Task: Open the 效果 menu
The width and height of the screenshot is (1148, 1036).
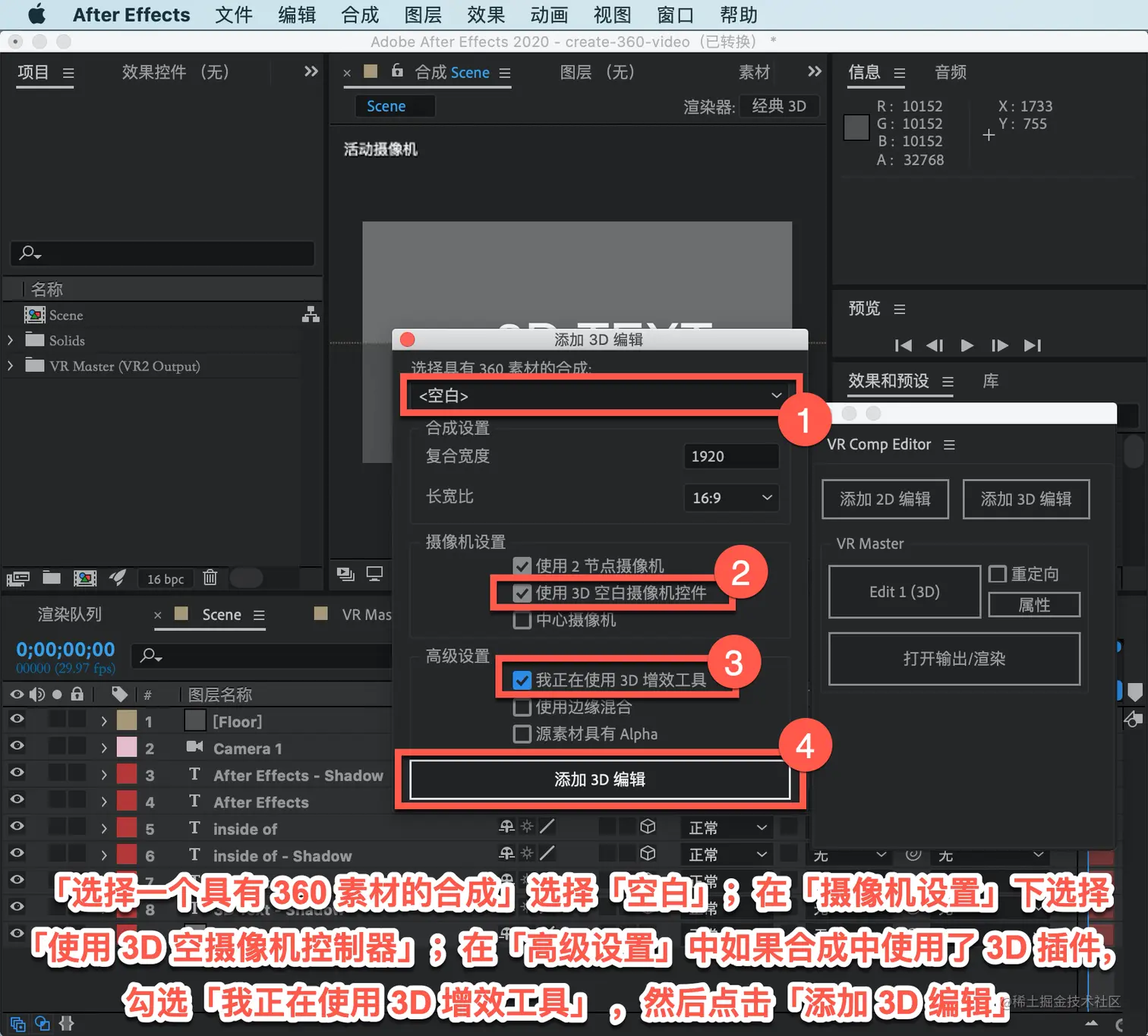Action: (486, 14)
